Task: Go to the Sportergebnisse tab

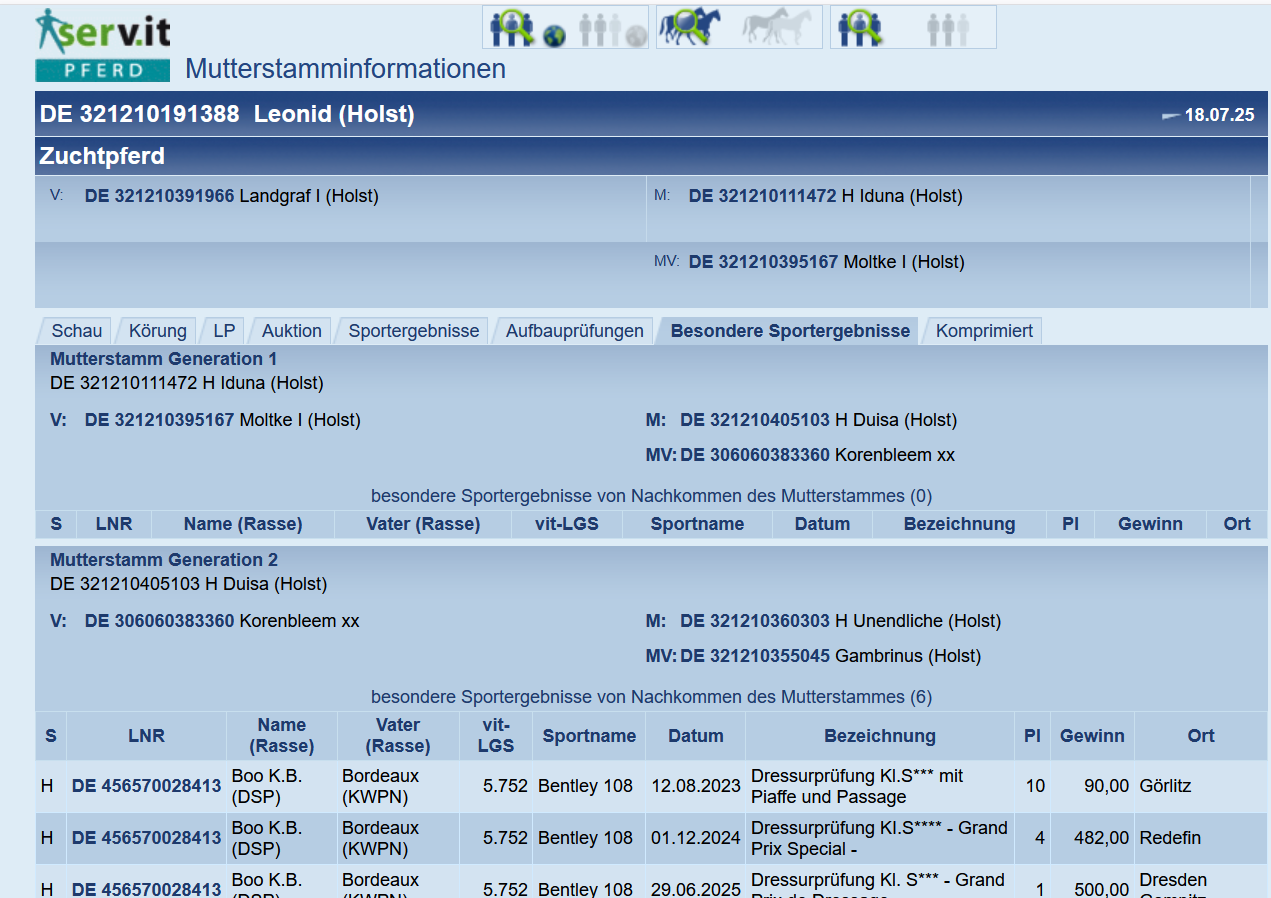Action: (413, 331)
